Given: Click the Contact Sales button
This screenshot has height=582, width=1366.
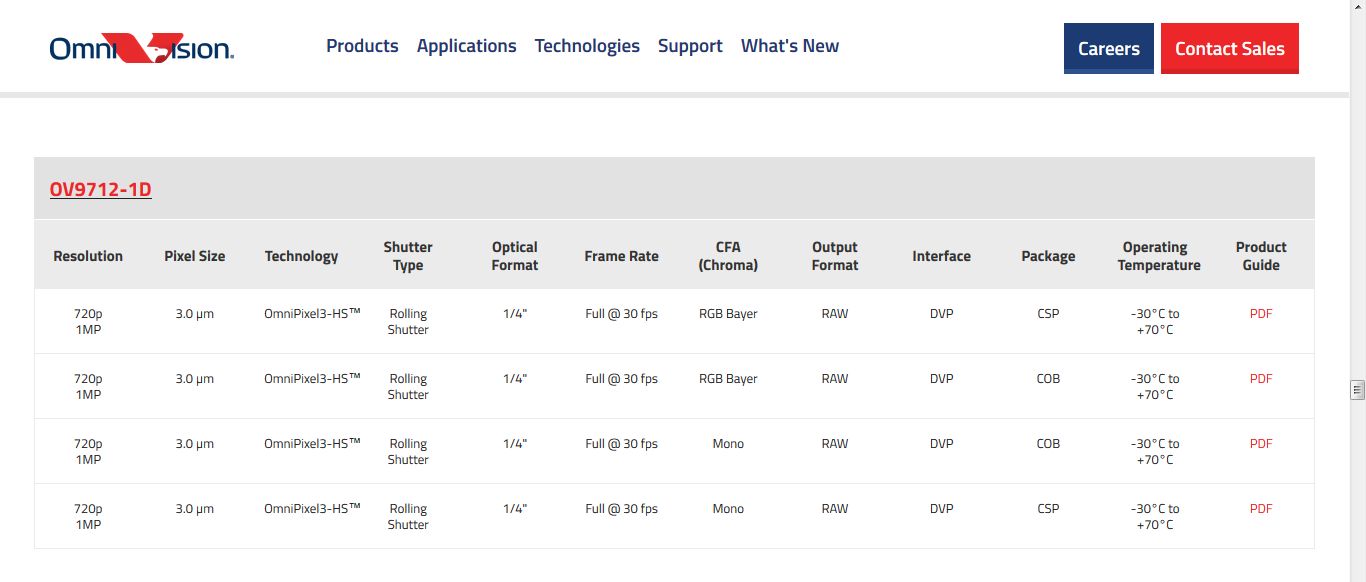Looking at the screenshot, I should click(x=1229, y=49).
